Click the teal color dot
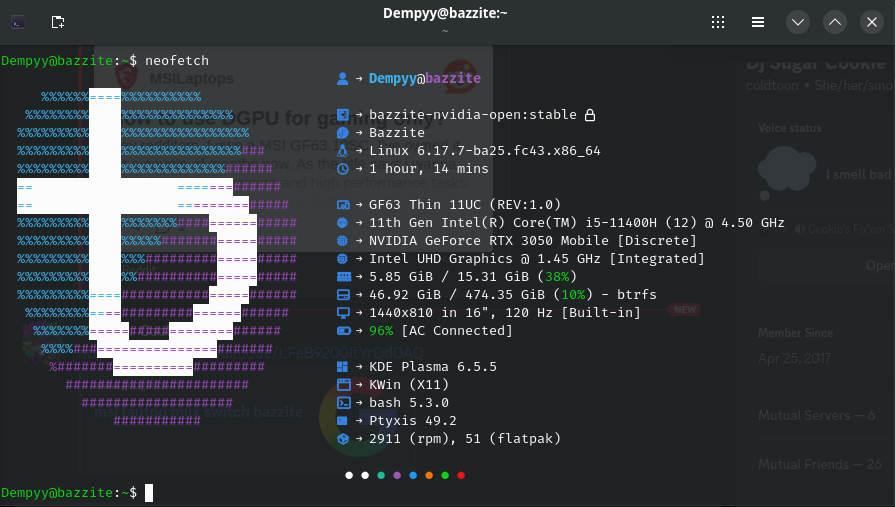Viewport: 895px width, 507px height. 381,475
